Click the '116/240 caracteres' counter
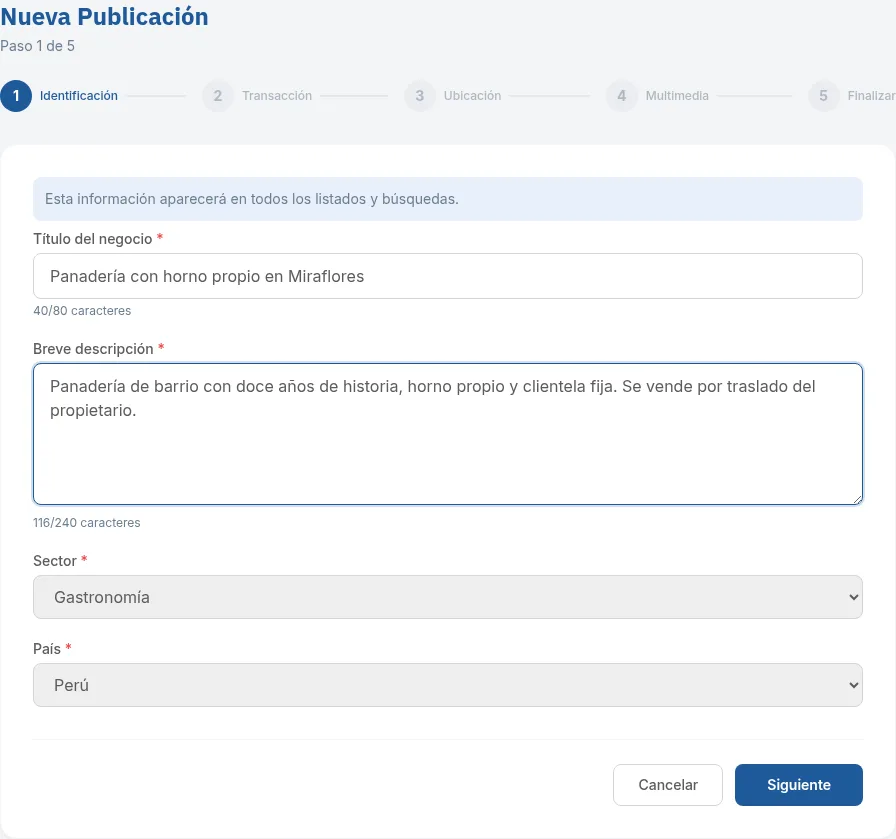896x839 pixels. (87, 523)
